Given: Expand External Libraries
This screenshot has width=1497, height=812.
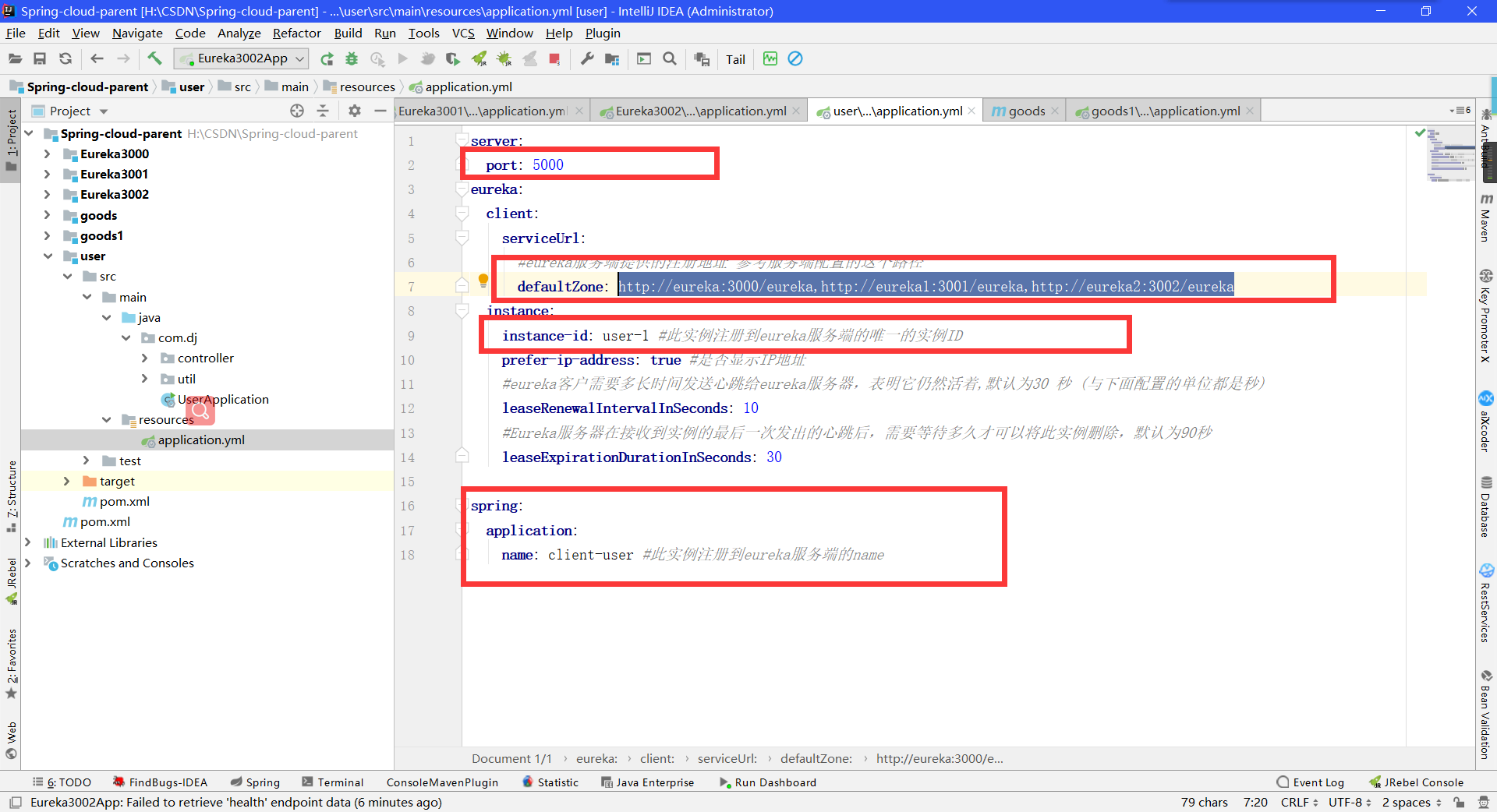Looking at the screenshot, I should click(x=28, y=542).
